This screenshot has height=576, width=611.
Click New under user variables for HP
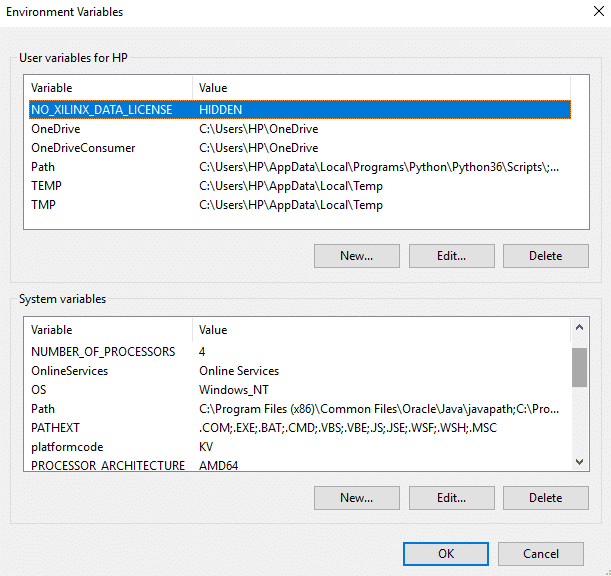pos(356,256)
